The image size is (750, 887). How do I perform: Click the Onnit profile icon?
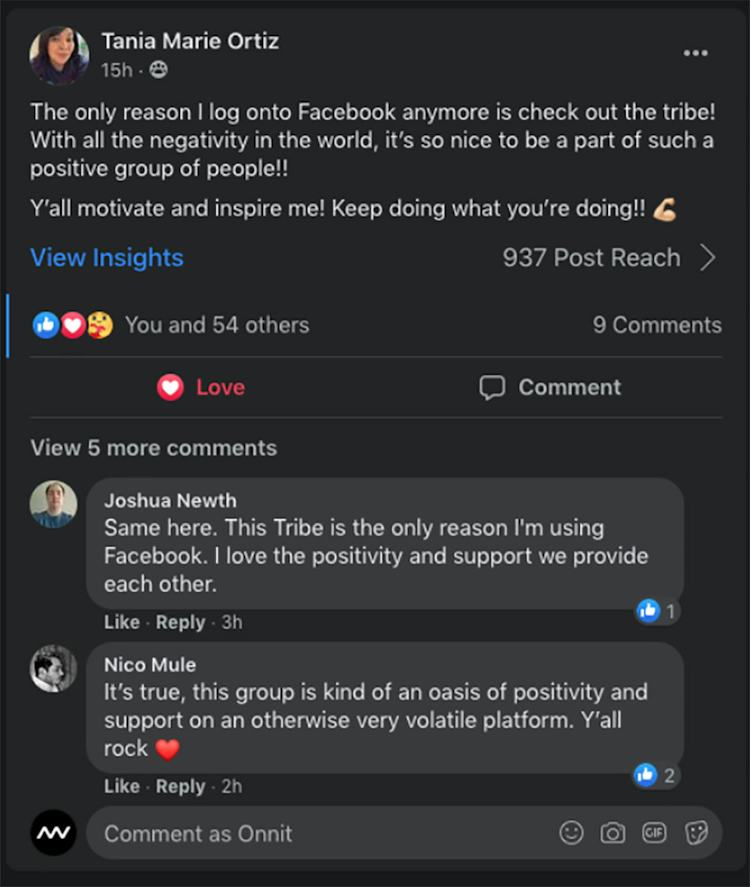click(53, 832)
